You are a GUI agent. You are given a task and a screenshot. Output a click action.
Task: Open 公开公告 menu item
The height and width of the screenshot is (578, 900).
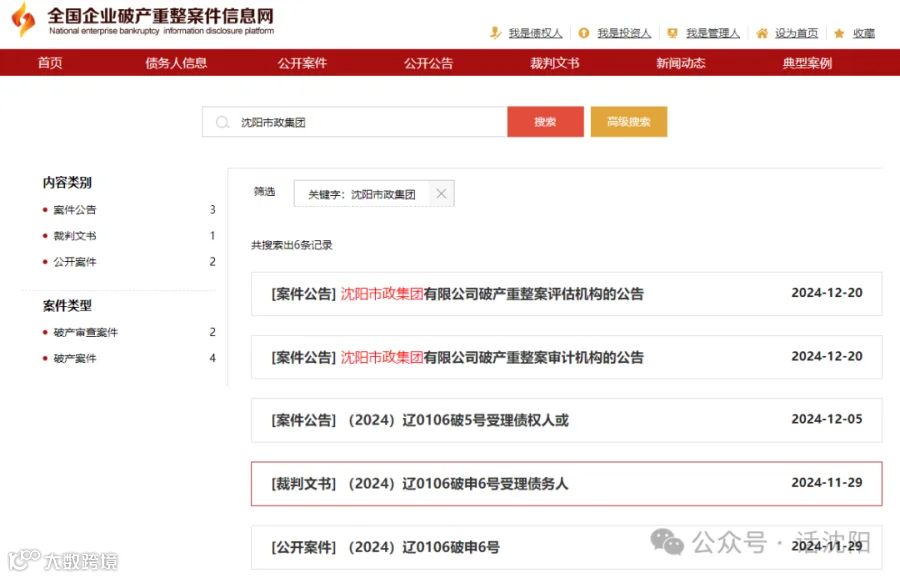coord(428,63)
